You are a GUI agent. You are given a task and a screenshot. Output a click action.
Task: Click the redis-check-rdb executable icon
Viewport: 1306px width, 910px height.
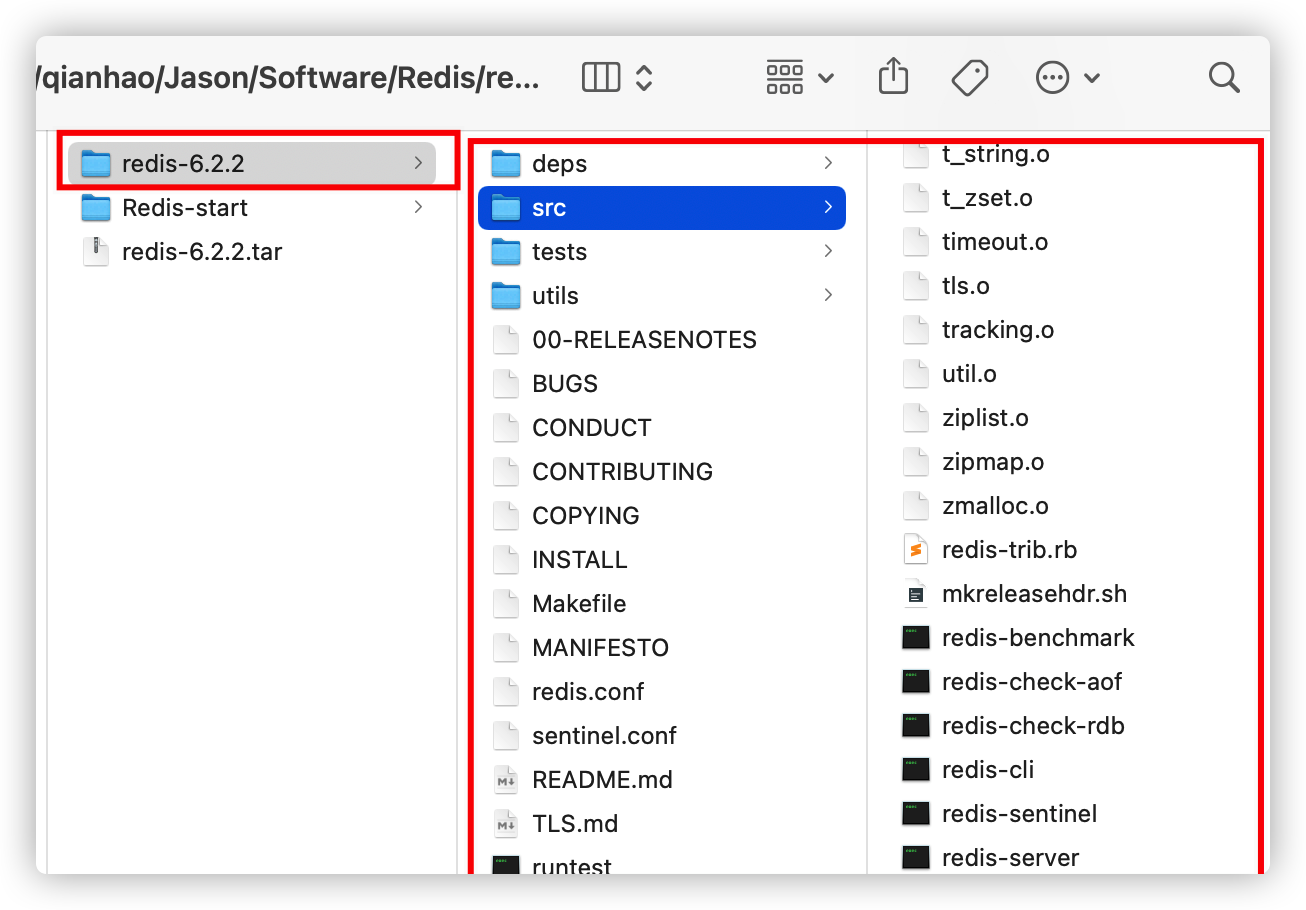(x=916, y=725)
